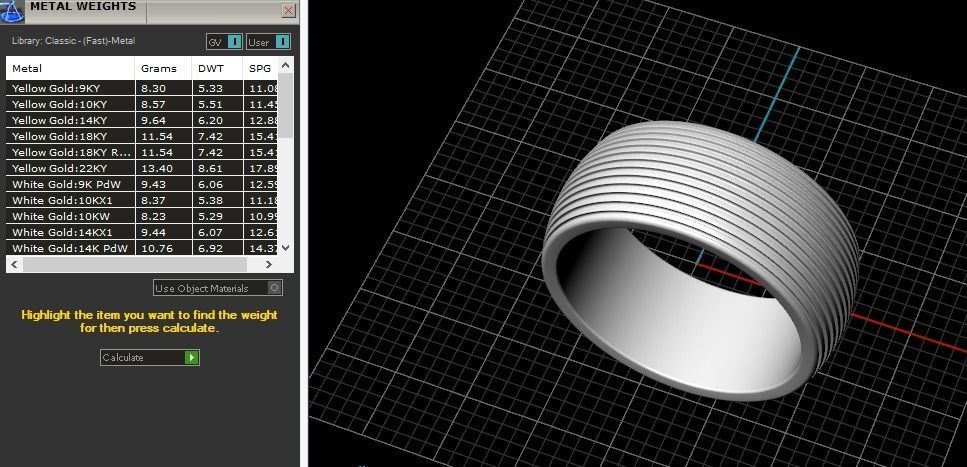This screenshot has height=467, width=967.
Task: Close the Metal Weights panel
Action: pos(288,10)
